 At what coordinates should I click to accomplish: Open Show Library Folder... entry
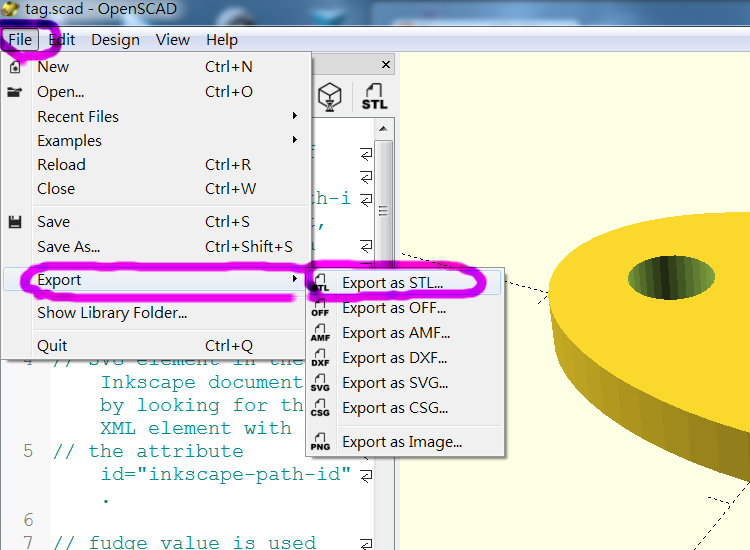tap(156, 313)
